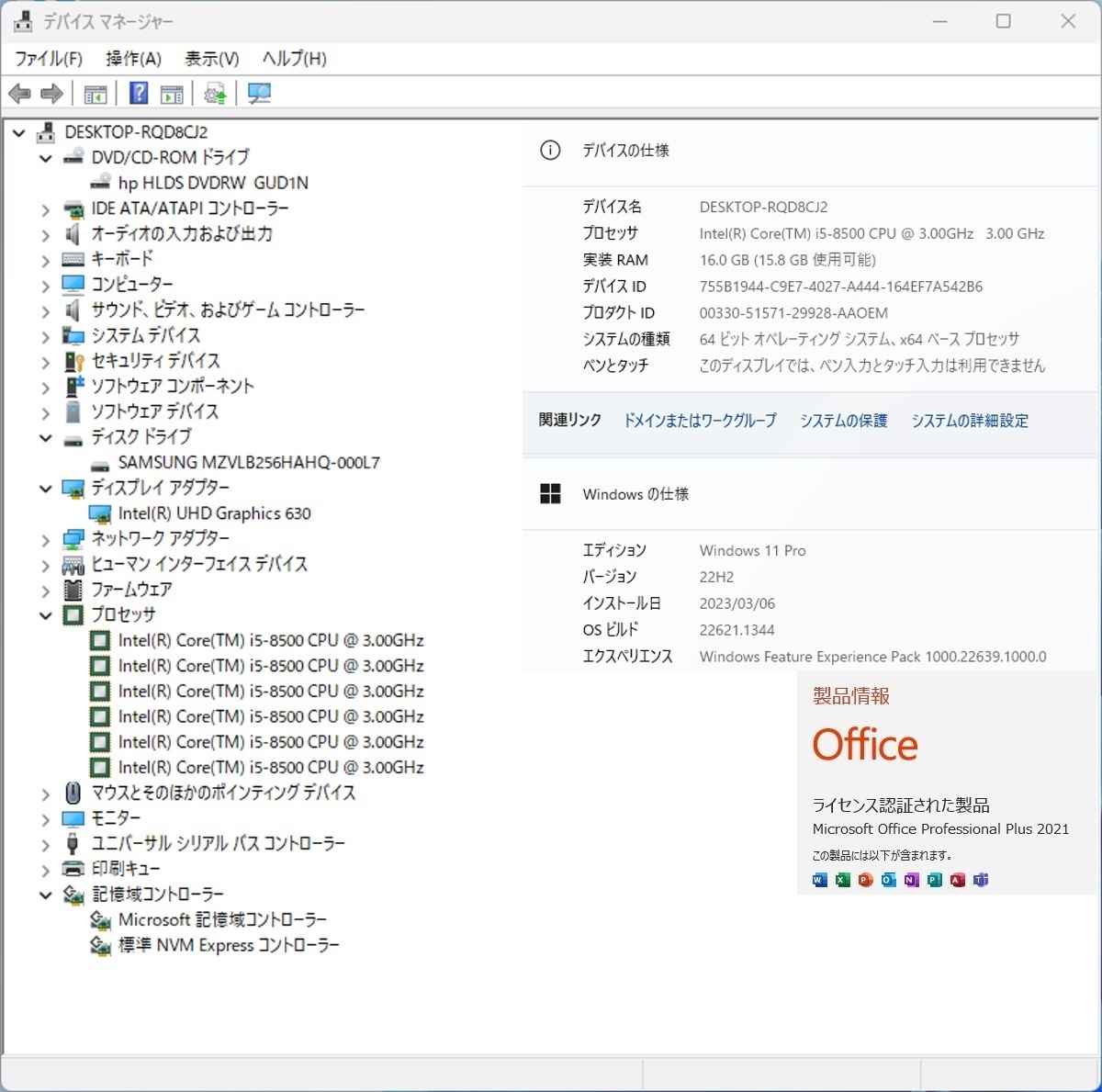Click the device info circle icon

550,151
